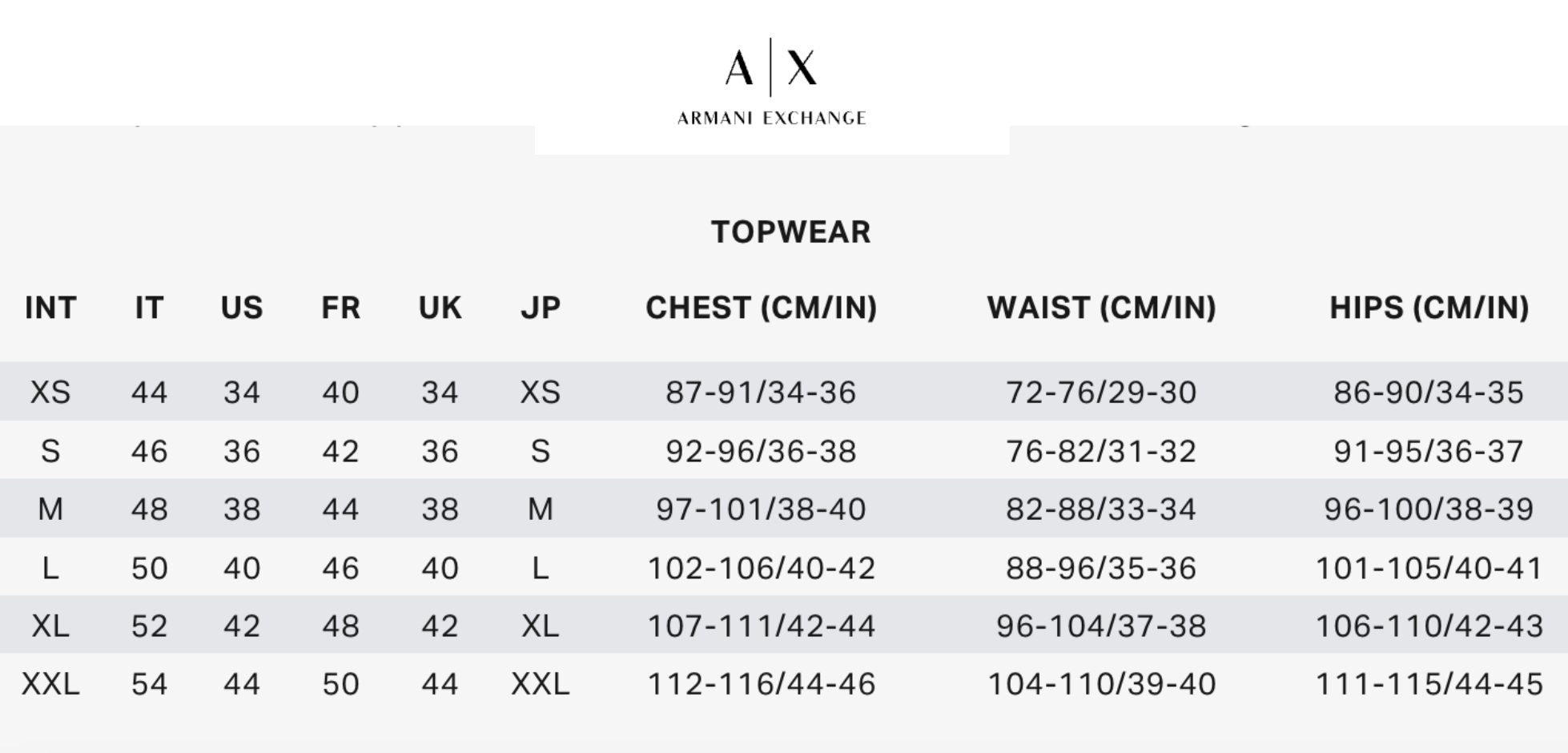Click the WAIST (CM/IN) column header

(1101, 308)
